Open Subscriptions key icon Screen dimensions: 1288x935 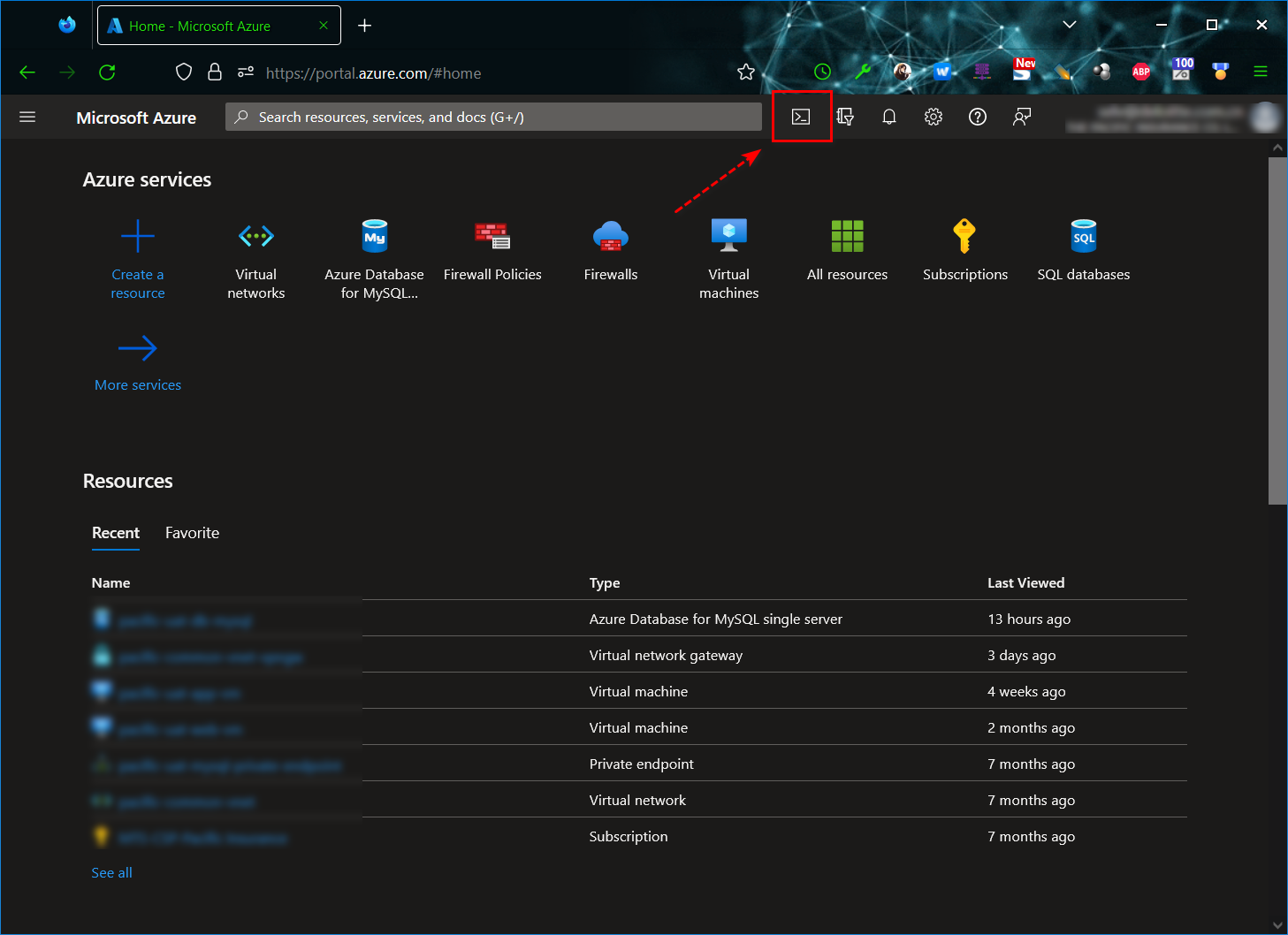click(x=964, y=236)
